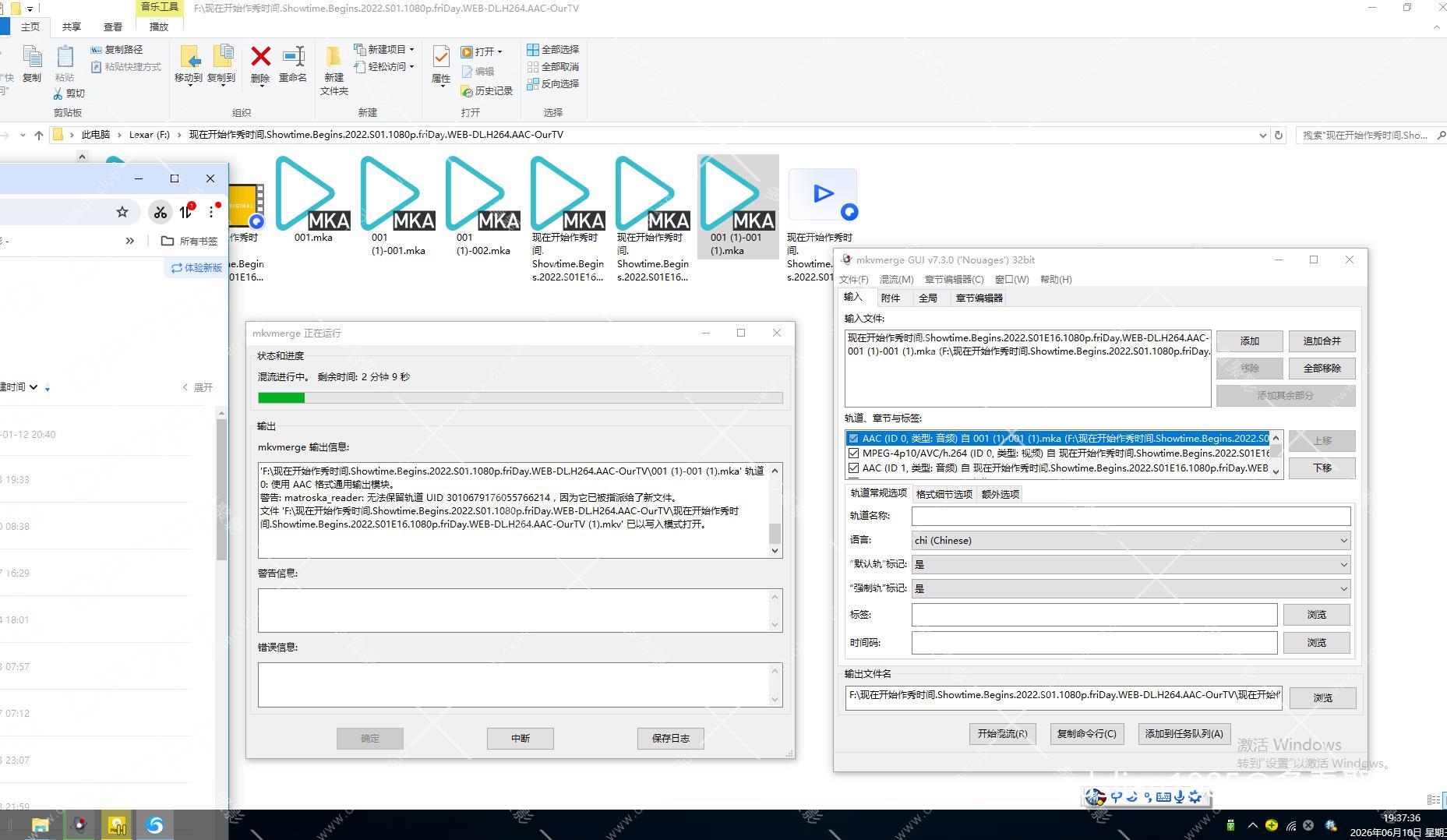Click the Properties (属性) checkmark icon

coord(441,57)
